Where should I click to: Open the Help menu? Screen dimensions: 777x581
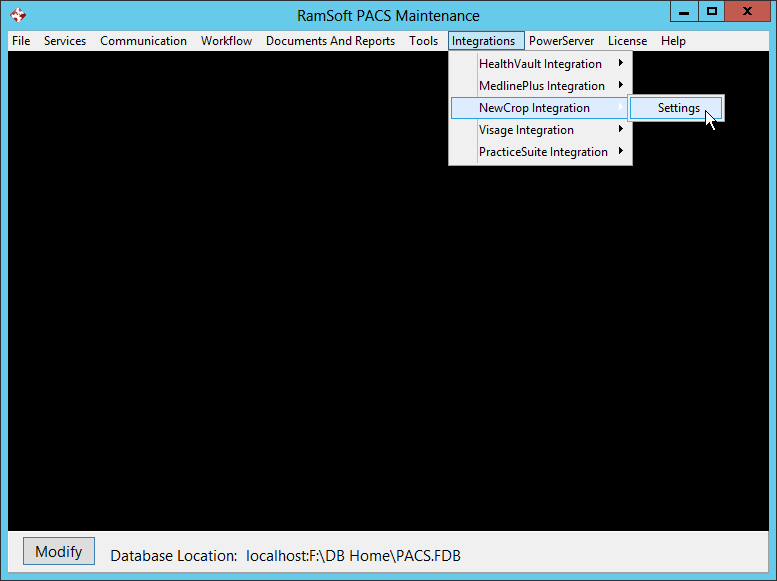pos(673,41)
